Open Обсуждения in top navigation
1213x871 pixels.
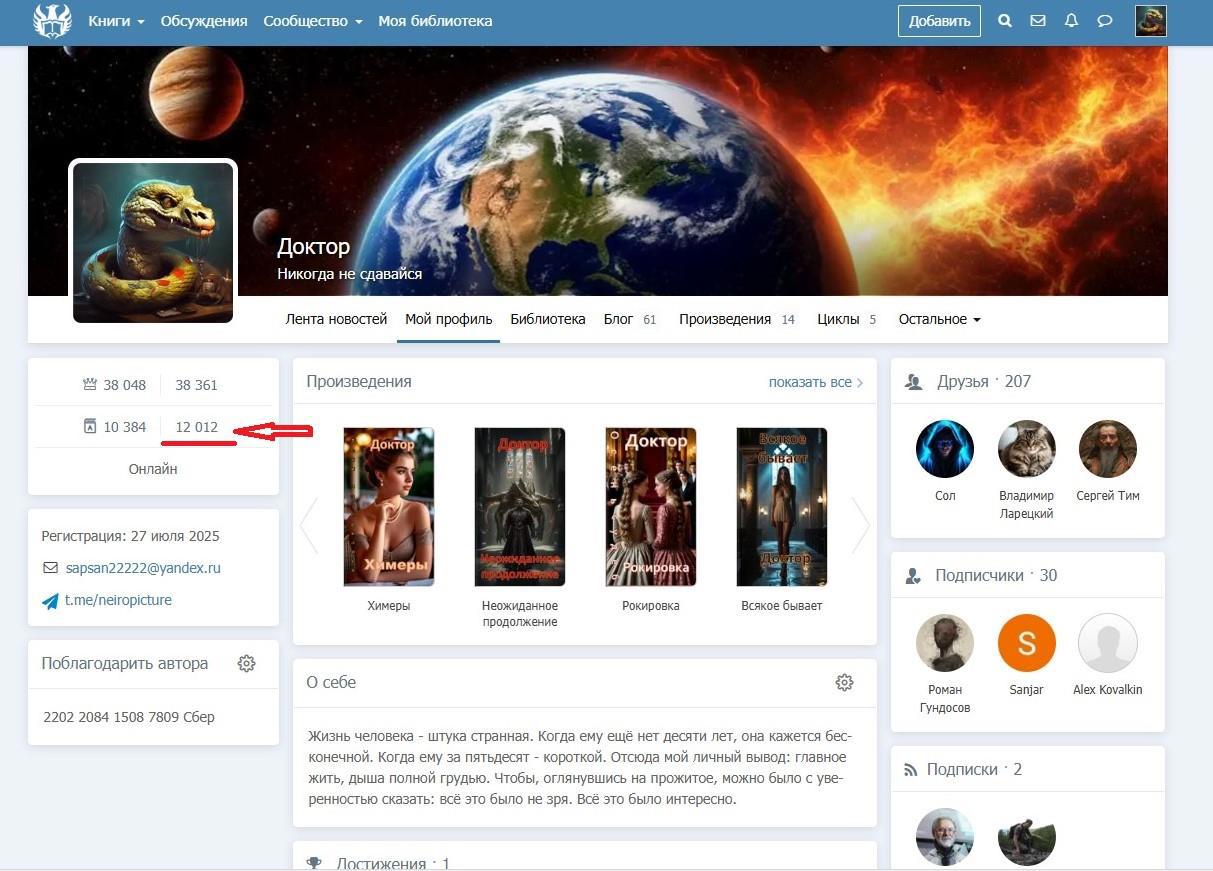[204, 20]
